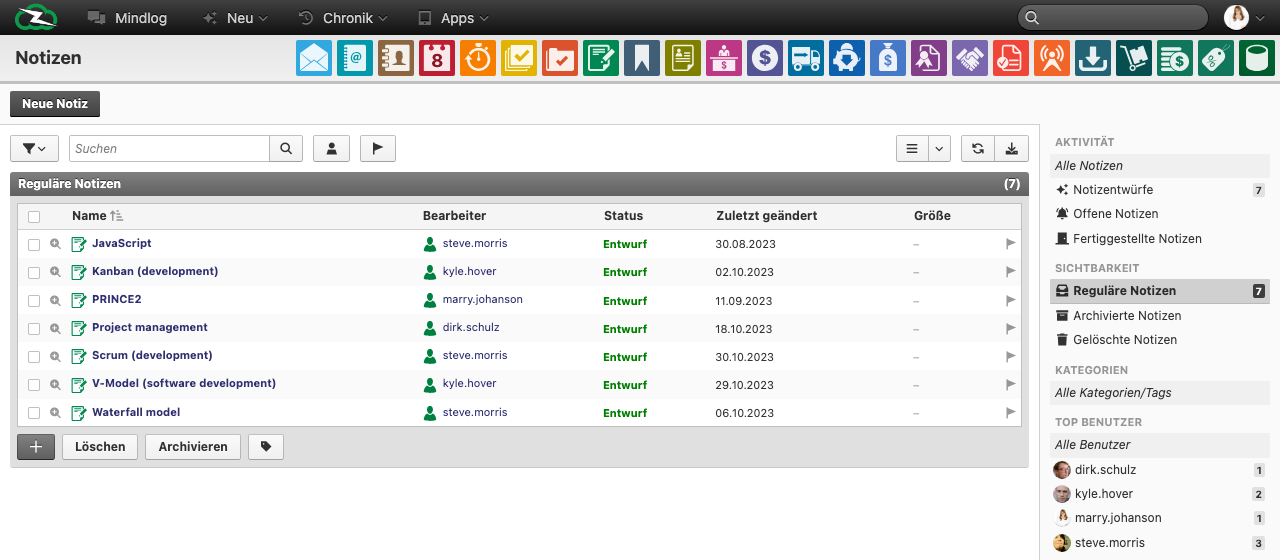The height and width of the screenshot is (560, 1280).
Task: Open the dark green hand truck icon
Action: click(x=1134, y=58)
